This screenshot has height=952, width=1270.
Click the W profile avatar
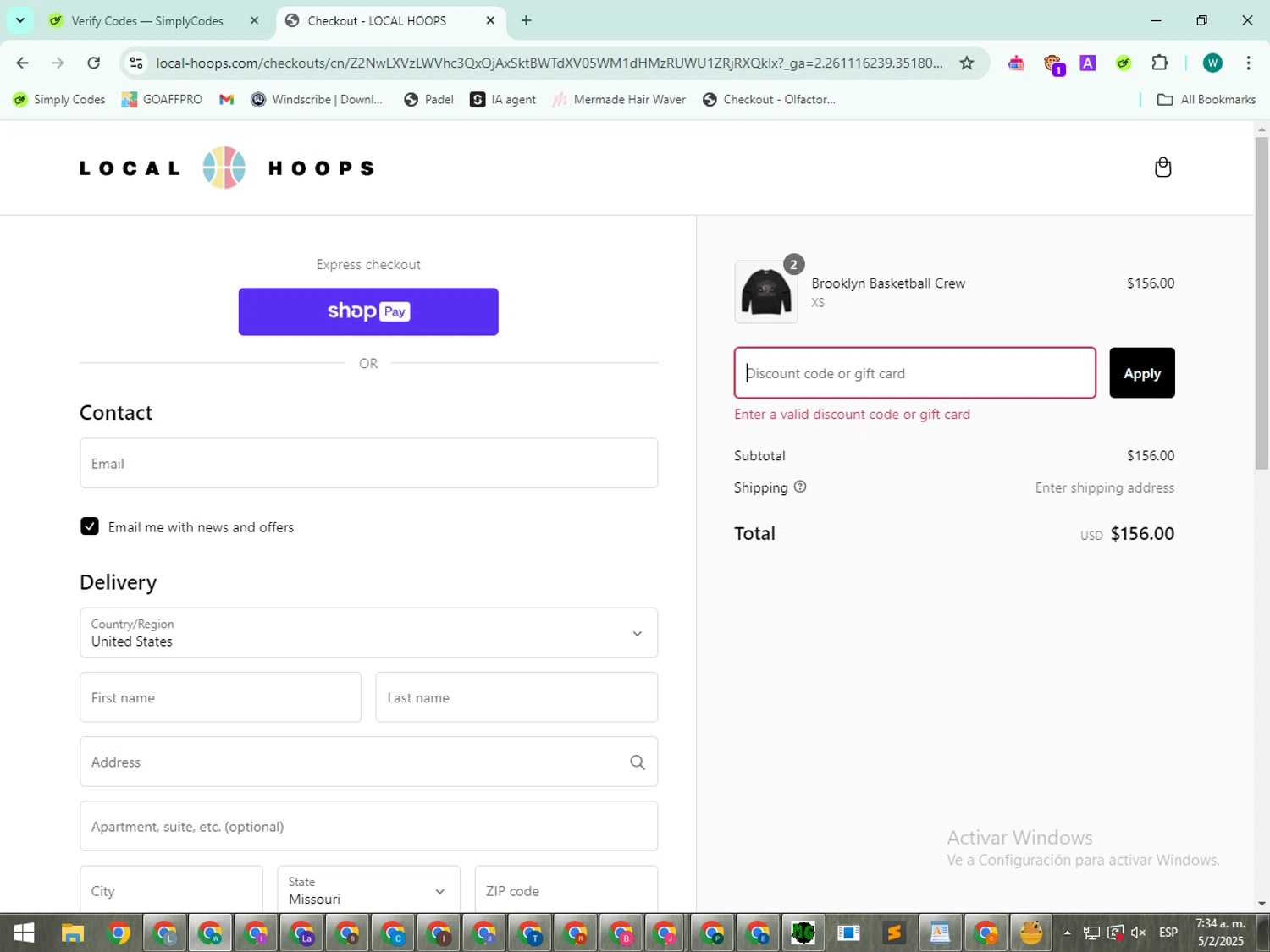click(1212, 63)
